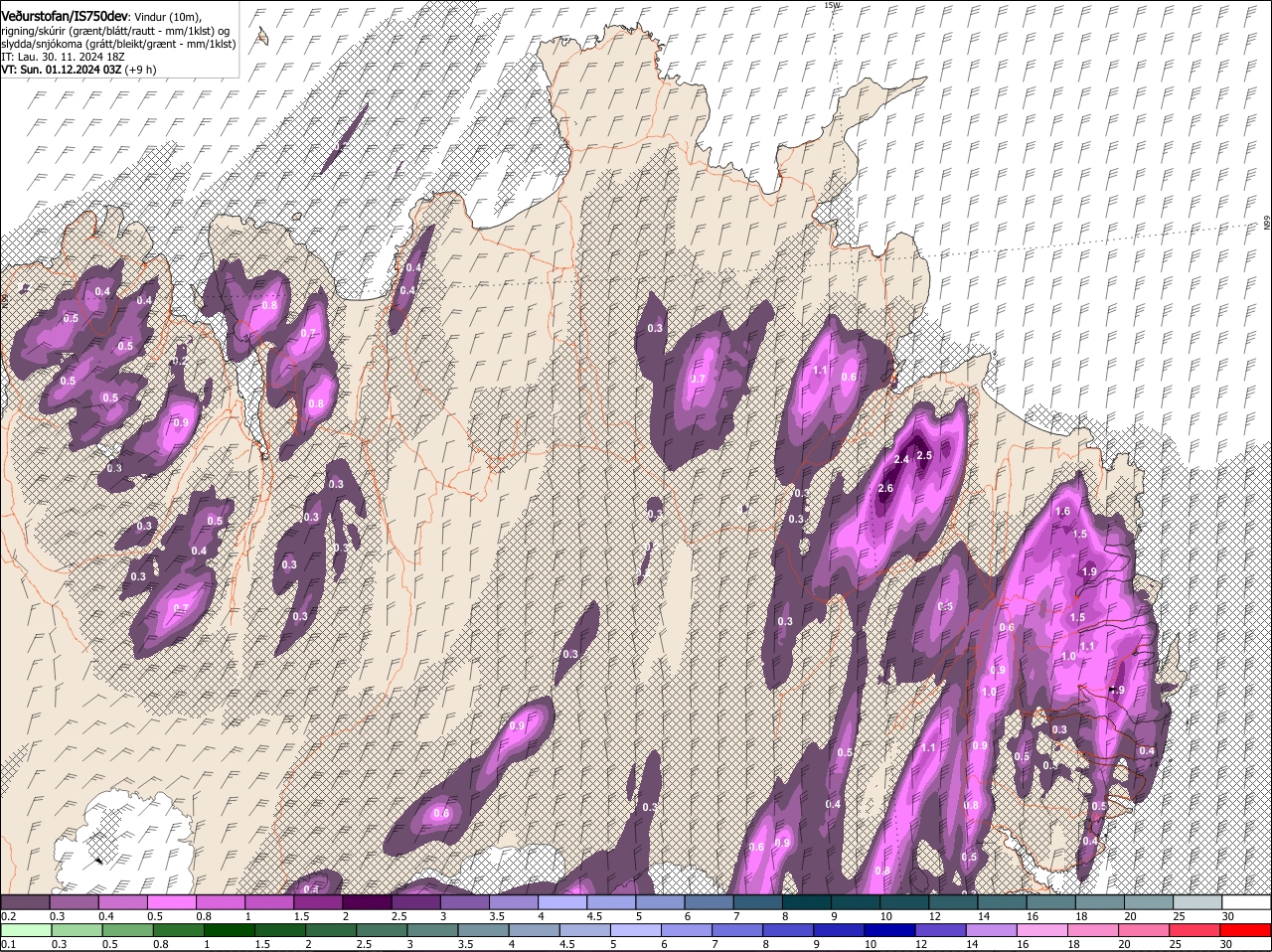The height and width of the screenshot is (952, 1272).
Task: Click the 30 label beneath the red swatch
Action: [1225, 944]
